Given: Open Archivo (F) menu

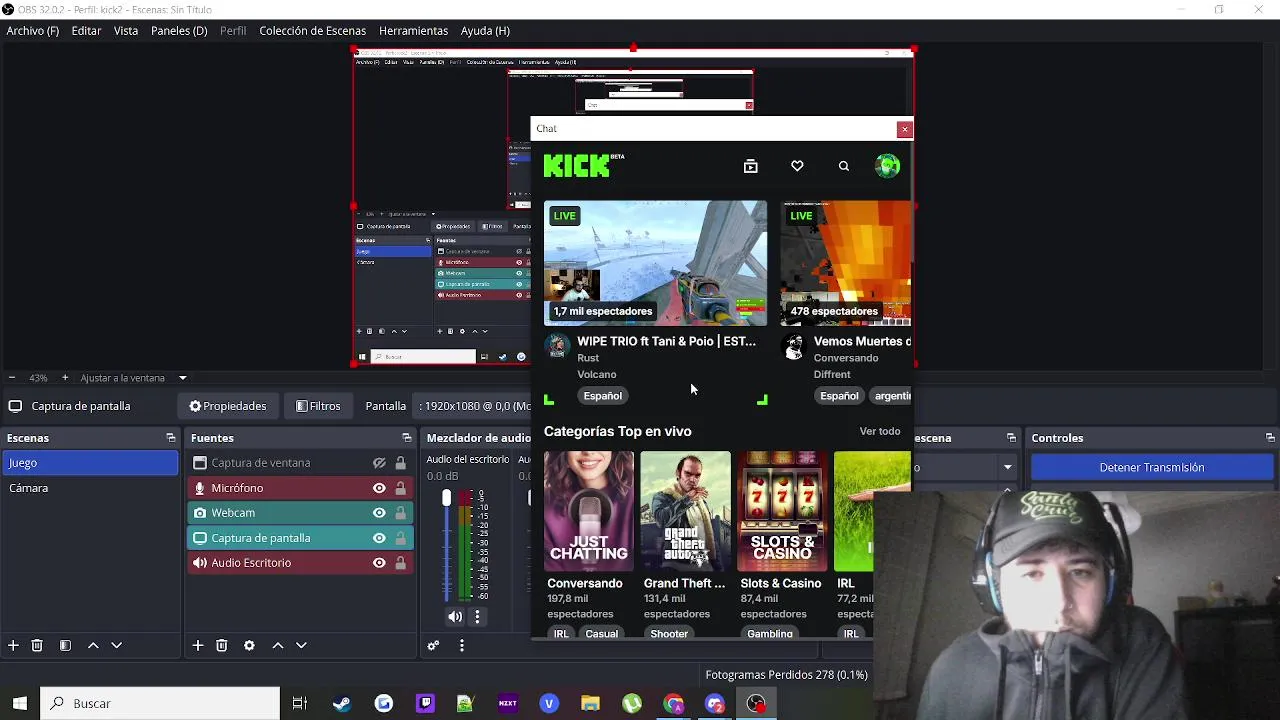Looking at the screenshot, I should (x=33, y=31).
